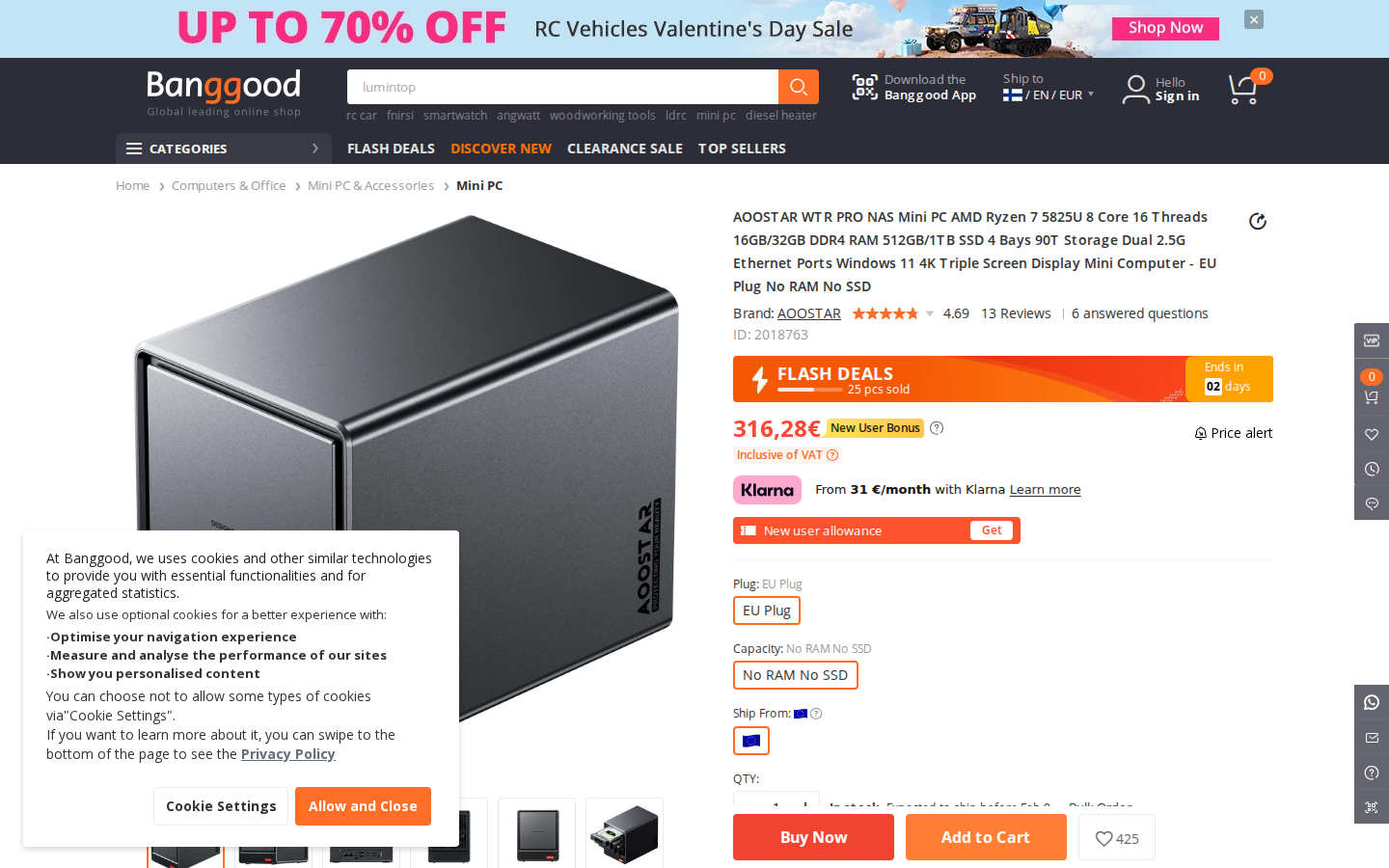Open the Flash Deals menu item
The height and width of the screenshot is (868, 1389).
[391, 149]
